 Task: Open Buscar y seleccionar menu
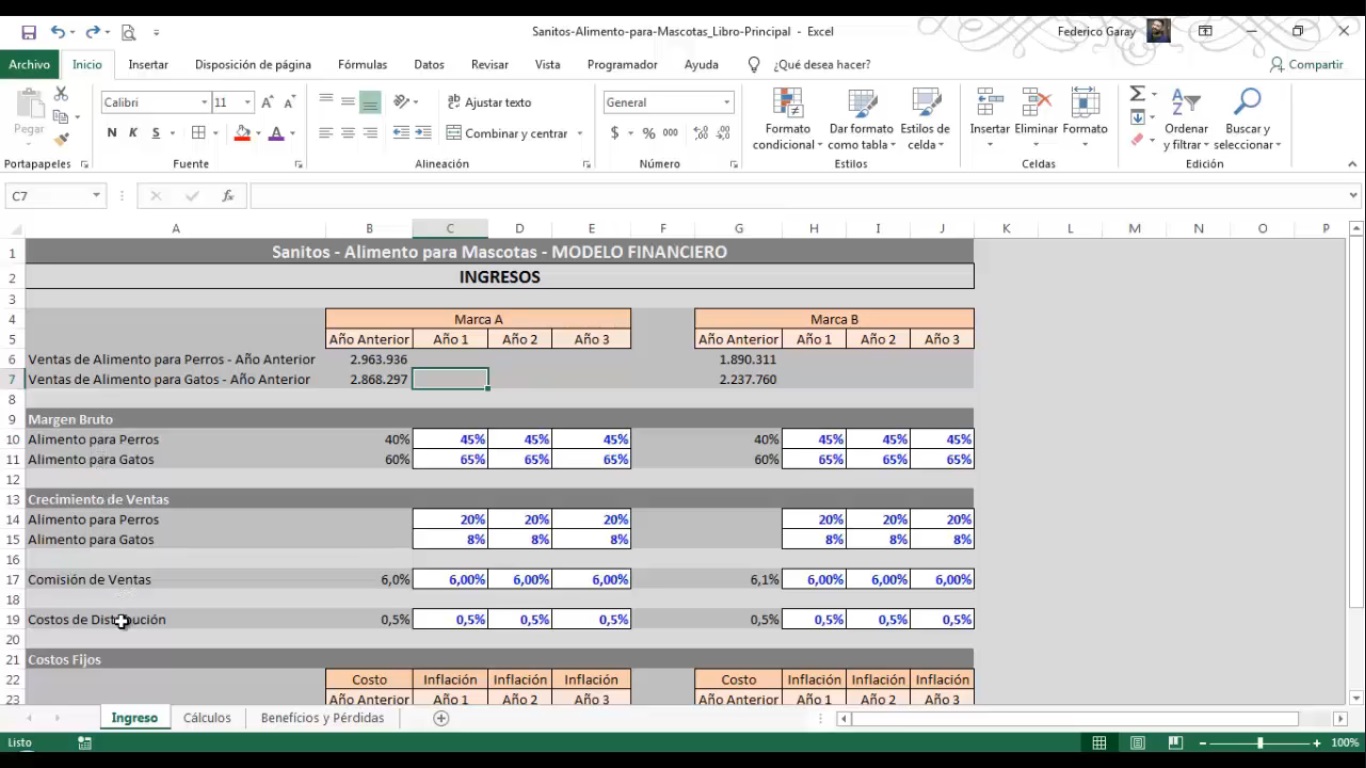[1247, 119]
